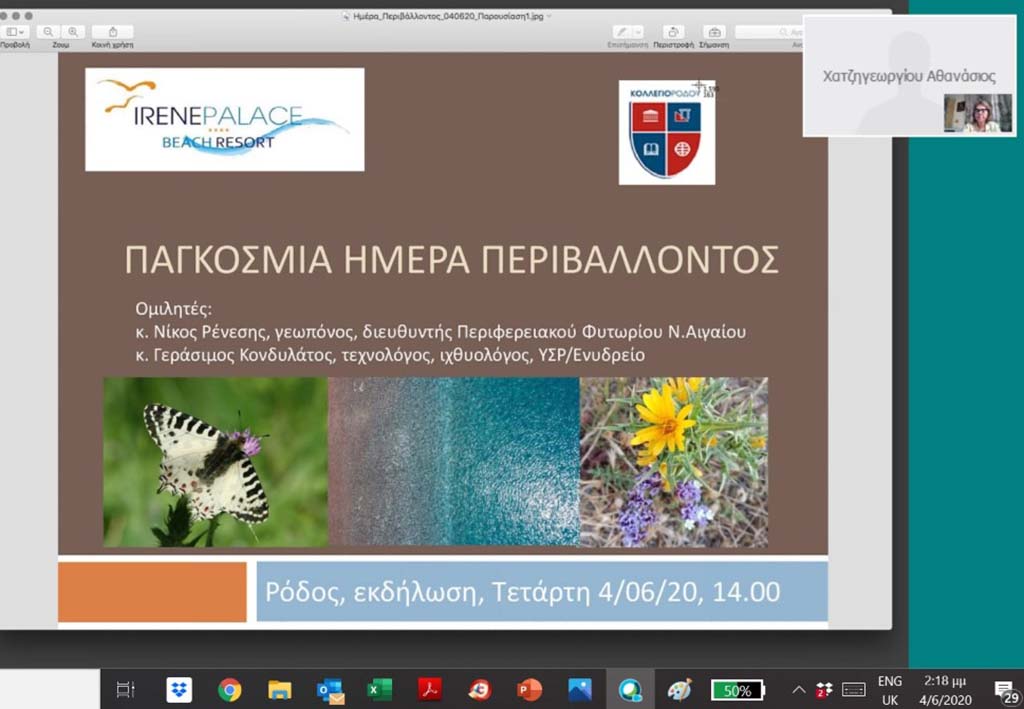
Task: Click the butterfly photo on slide
Action: [216, 462]
